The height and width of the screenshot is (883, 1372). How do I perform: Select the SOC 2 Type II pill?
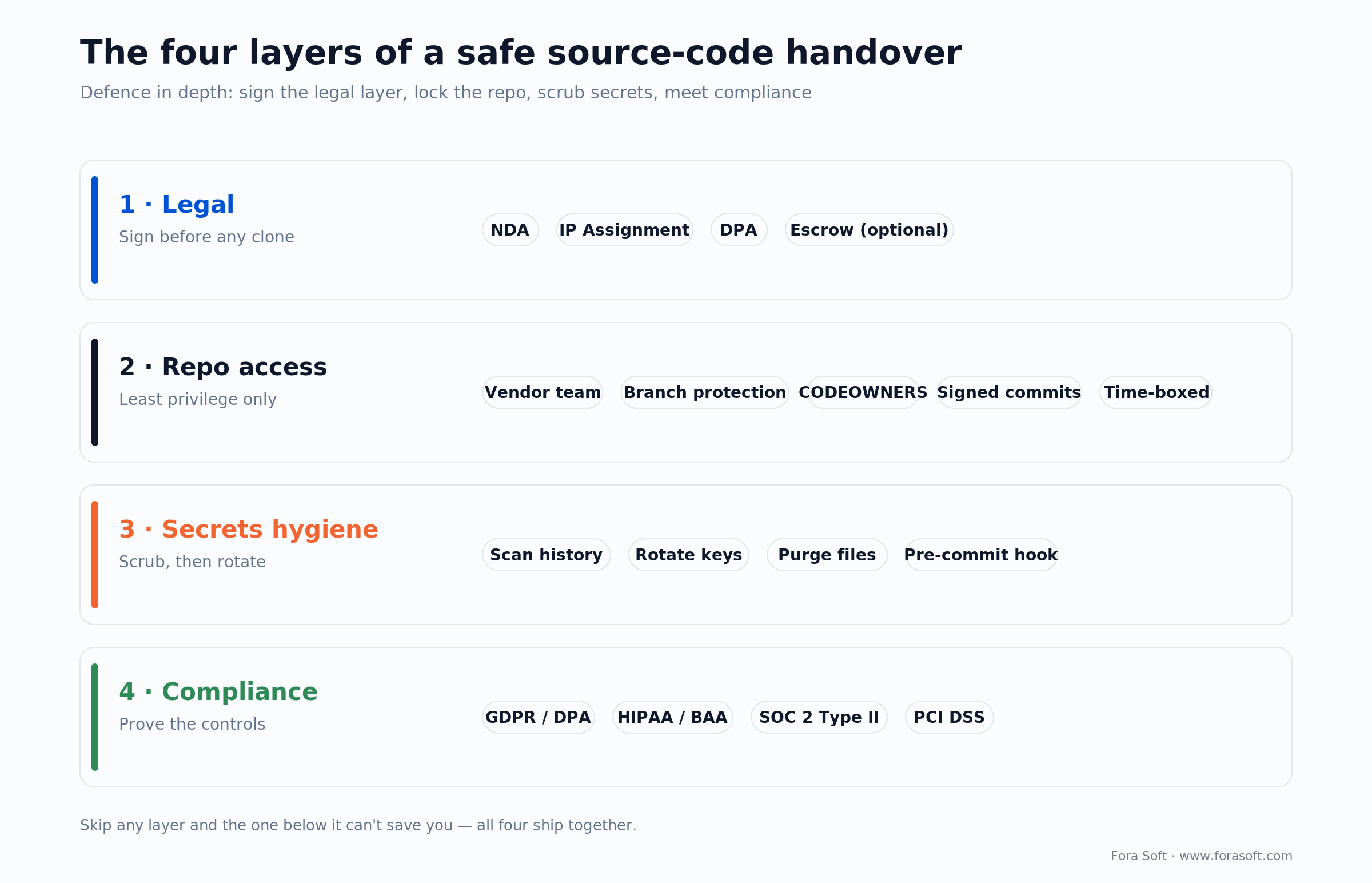819,717
